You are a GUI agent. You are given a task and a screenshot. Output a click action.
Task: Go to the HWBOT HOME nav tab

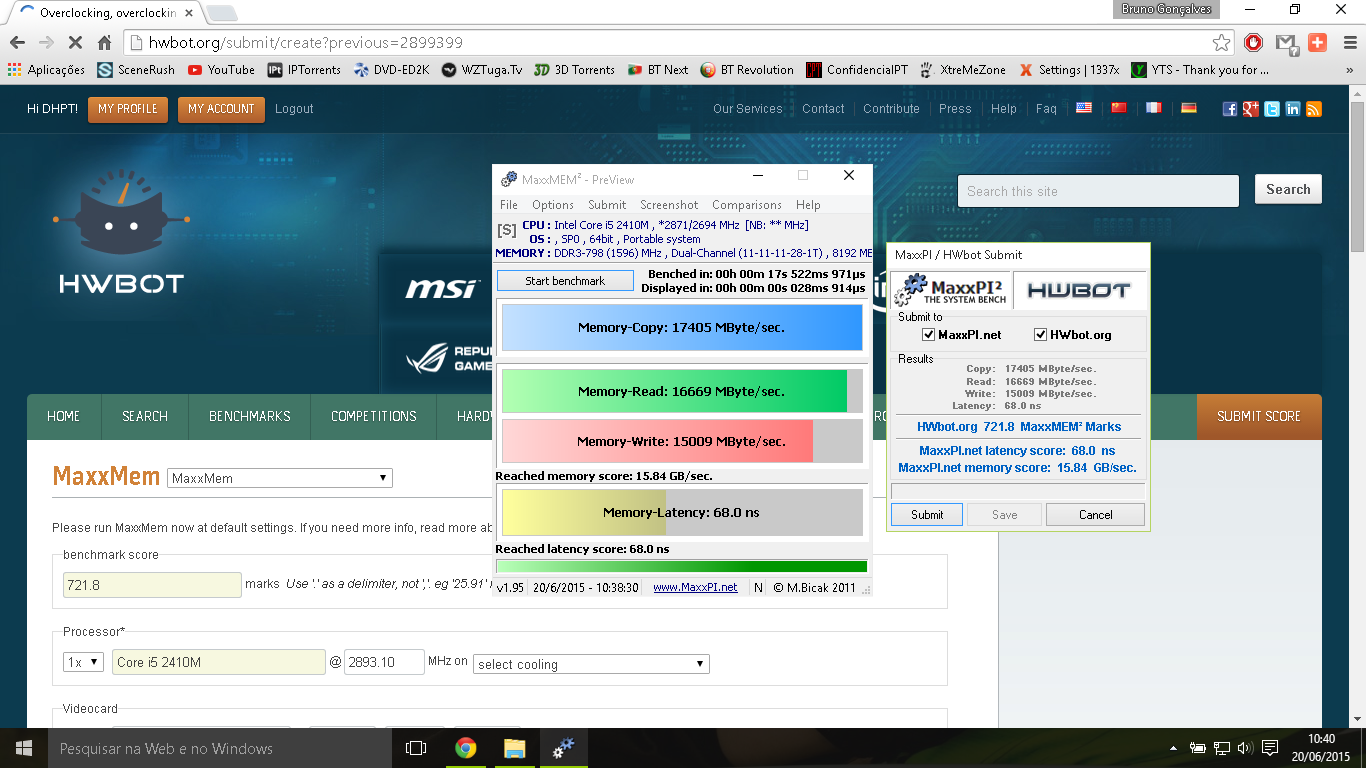(63, 416)
